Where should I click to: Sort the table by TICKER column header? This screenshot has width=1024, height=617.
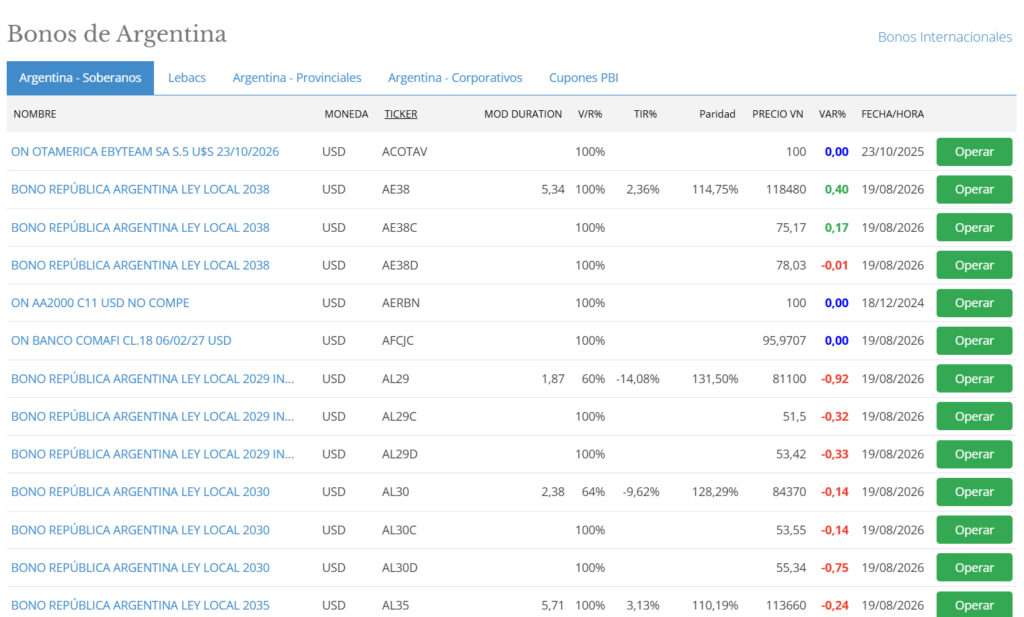coord(400,114)
